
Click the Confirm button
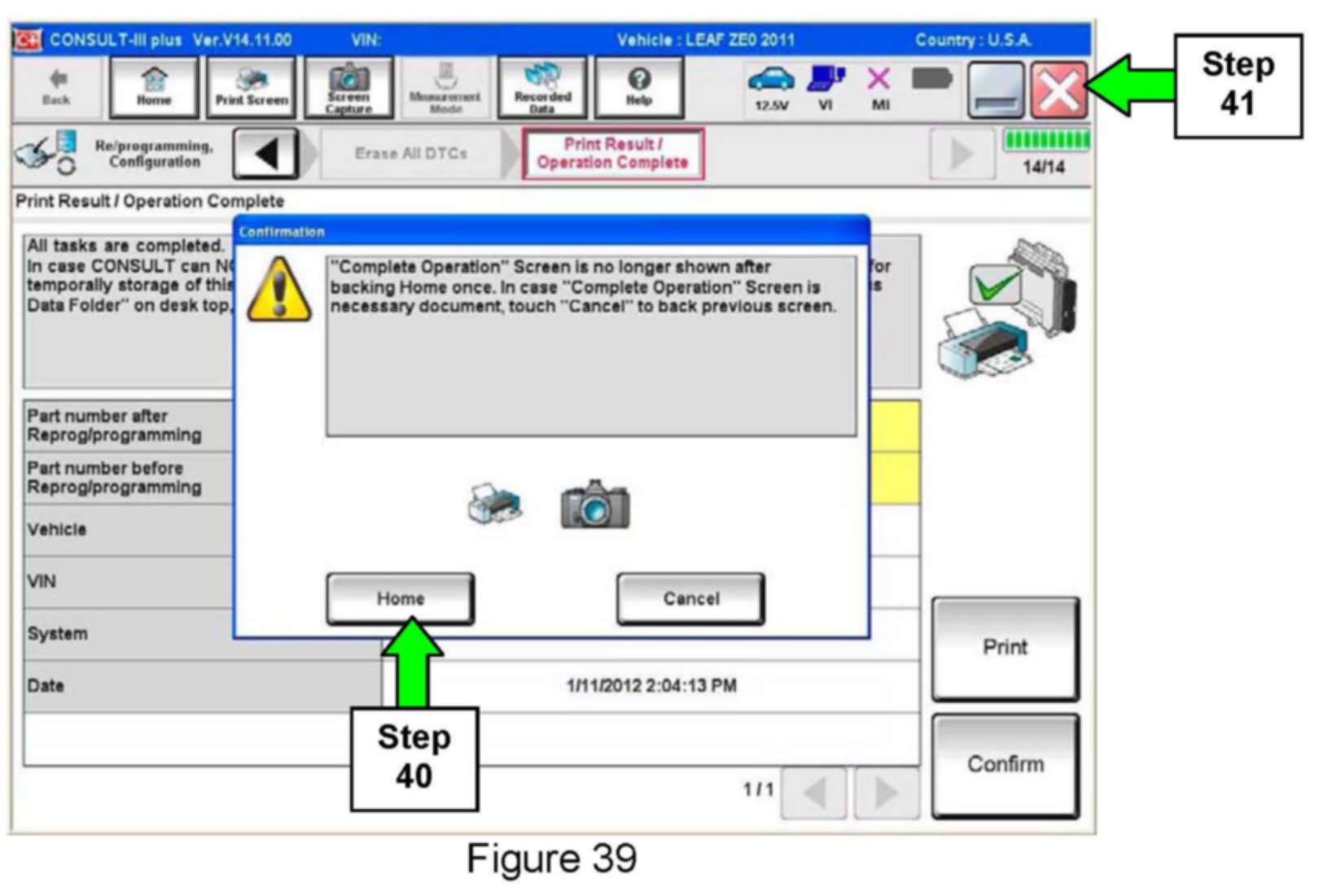pyautogui.click(x=1005, y=765)
